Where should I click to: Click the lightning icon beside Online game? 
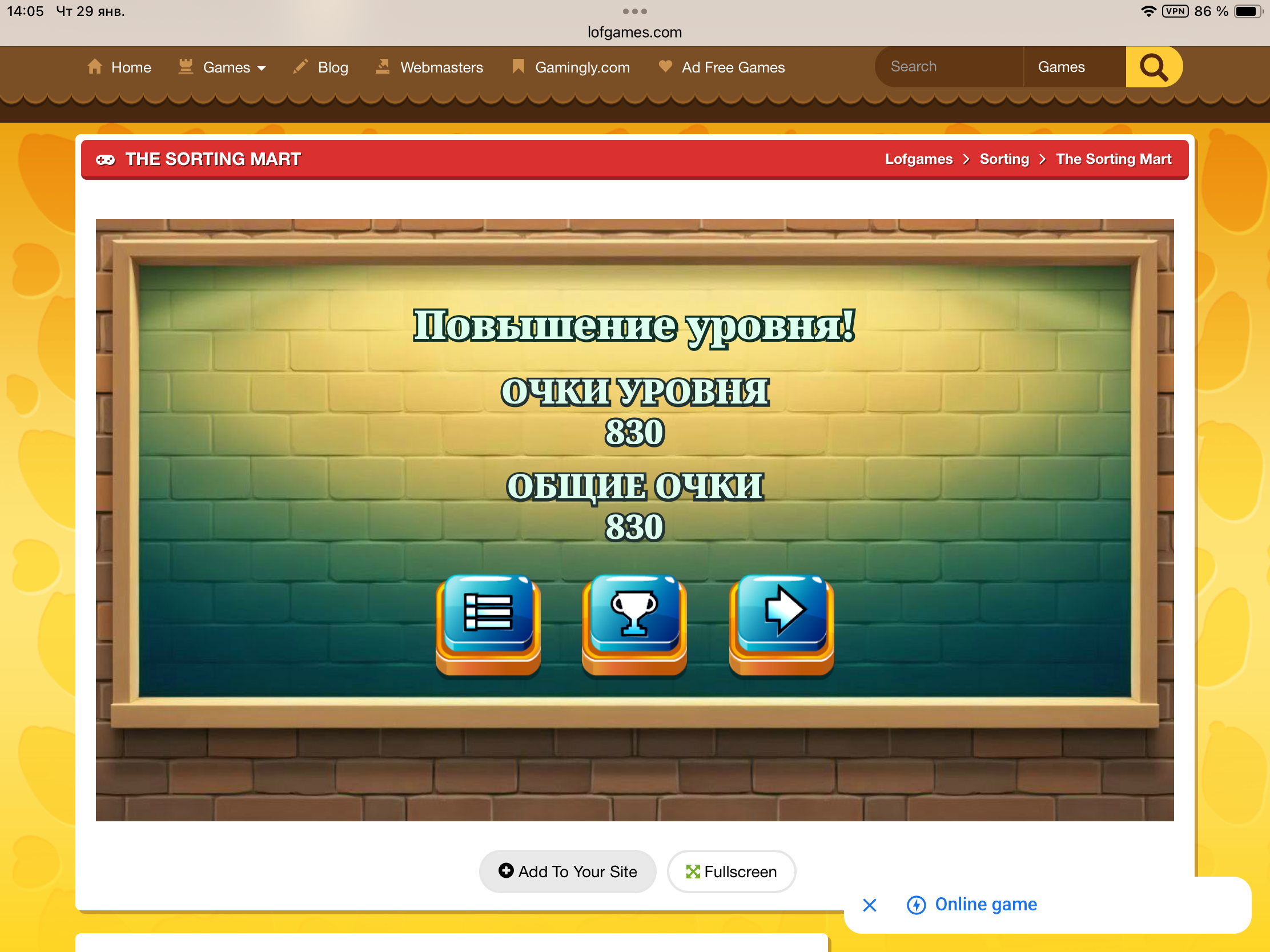pos(916,905)
